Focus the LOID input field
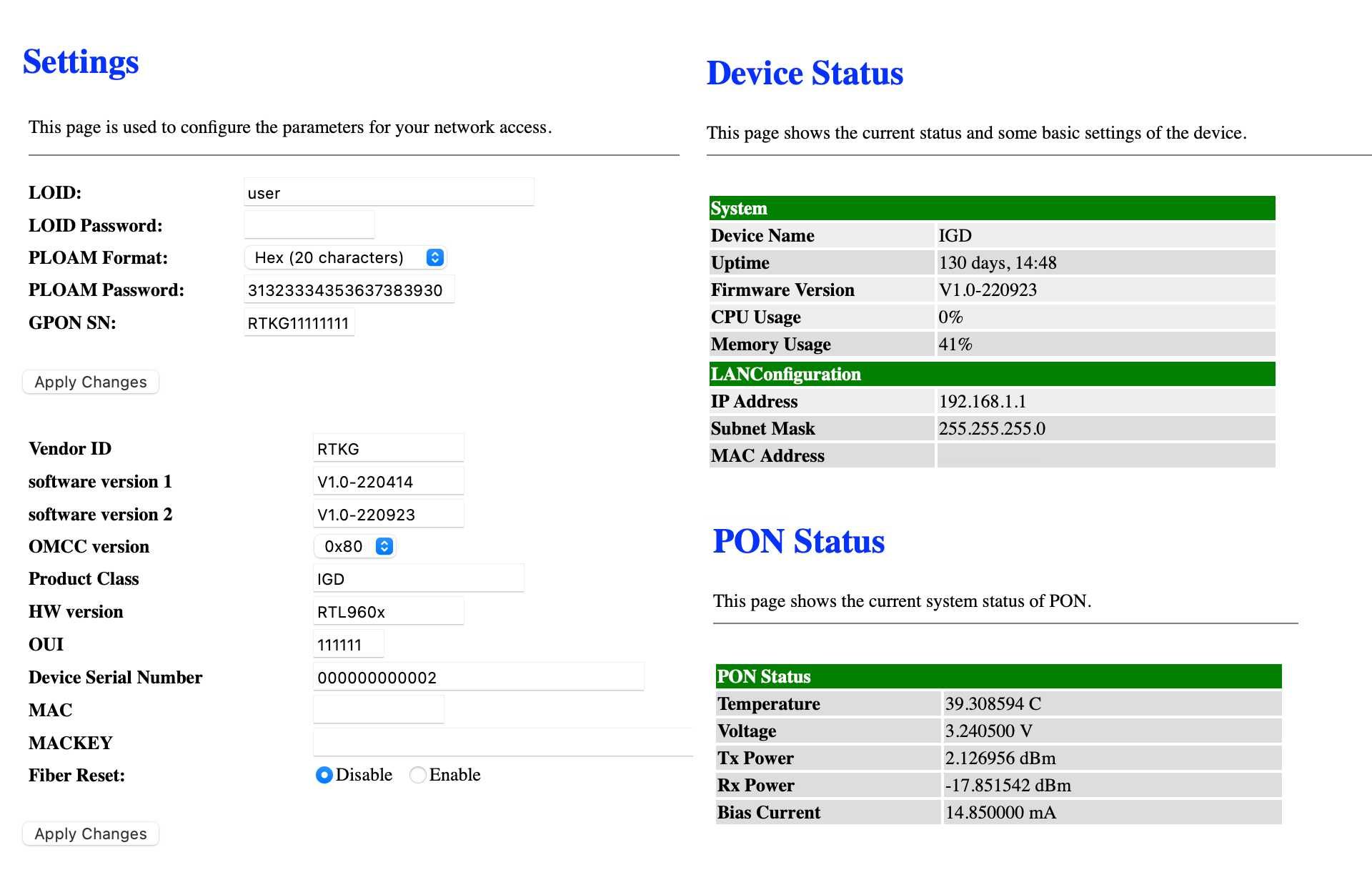Screen dimensions: 1372x890 click(389, 192)
